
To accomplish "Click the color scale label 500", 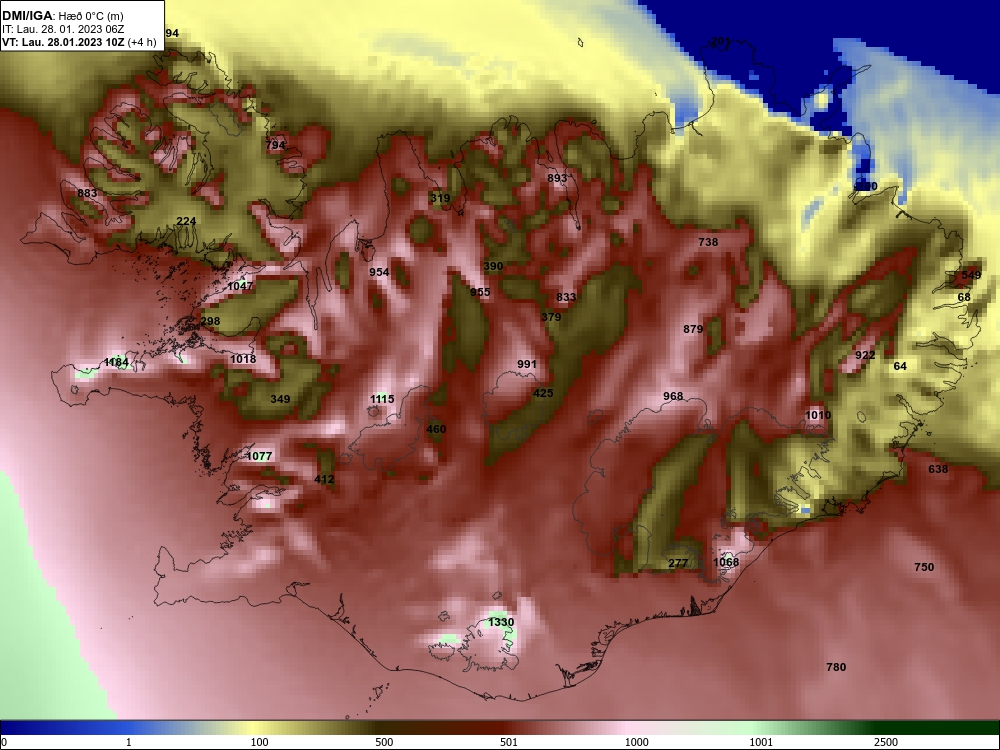I will click(x=384, y=742).
